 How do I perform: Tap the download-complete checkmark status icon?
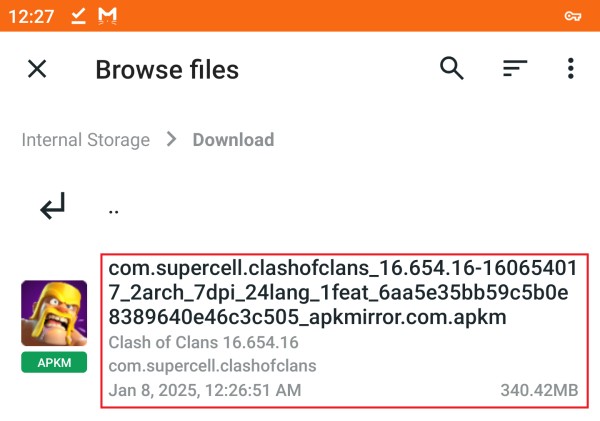[78, 16]
